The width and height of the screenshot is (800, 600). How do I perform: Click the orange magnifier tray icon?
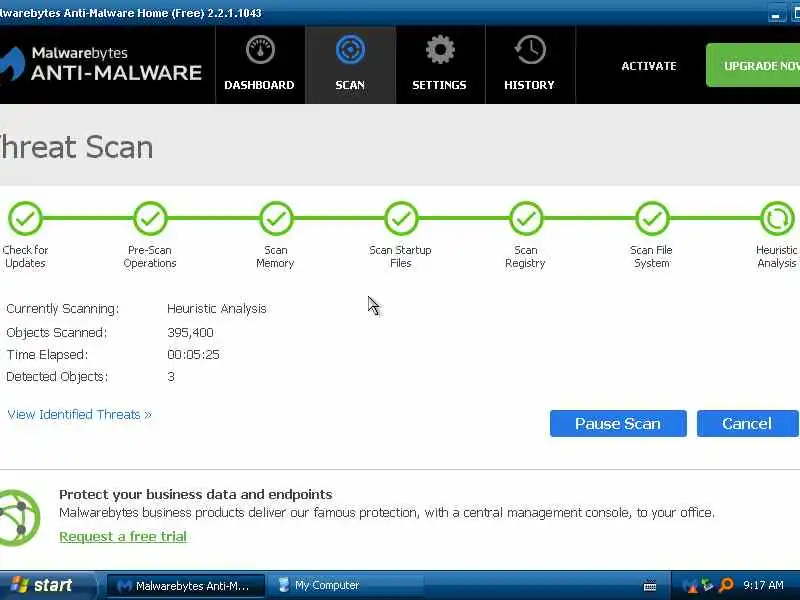[x=726, y=585]
